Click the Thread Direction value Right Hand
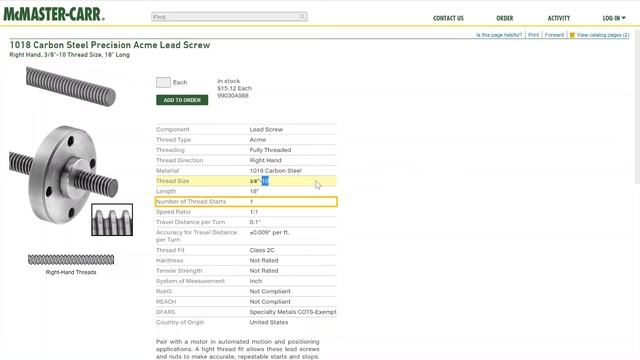The height and width of the screenshot is (360, 640). click(x=265, y=160)
